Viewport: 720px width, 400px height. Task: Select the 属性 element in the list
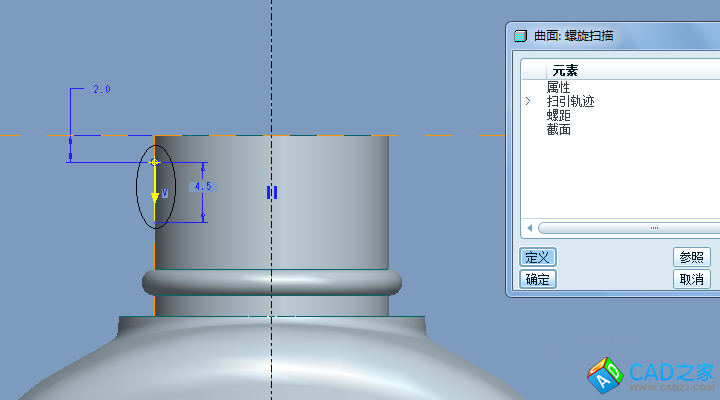coord(558,88)
